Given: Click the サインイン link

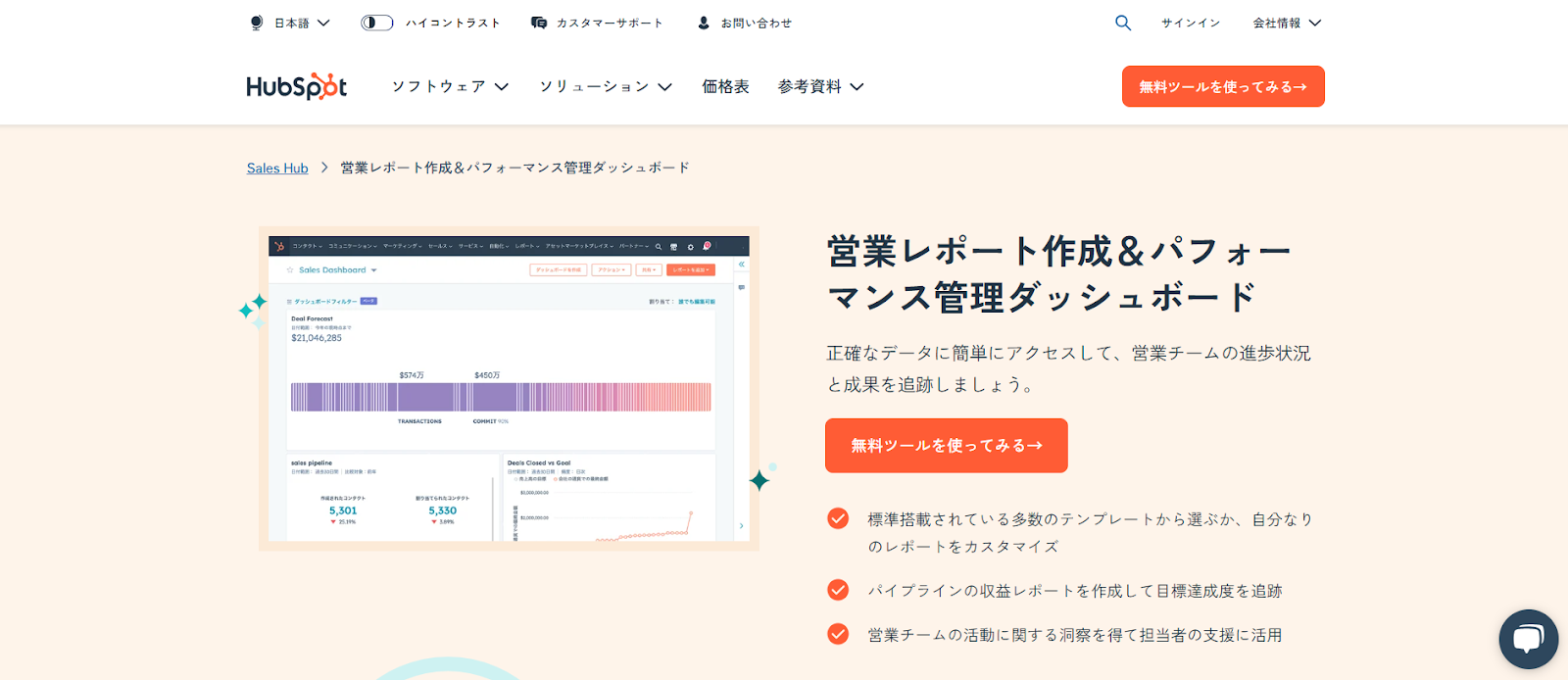Looking at the screenshot, I should coord(1191,23).
